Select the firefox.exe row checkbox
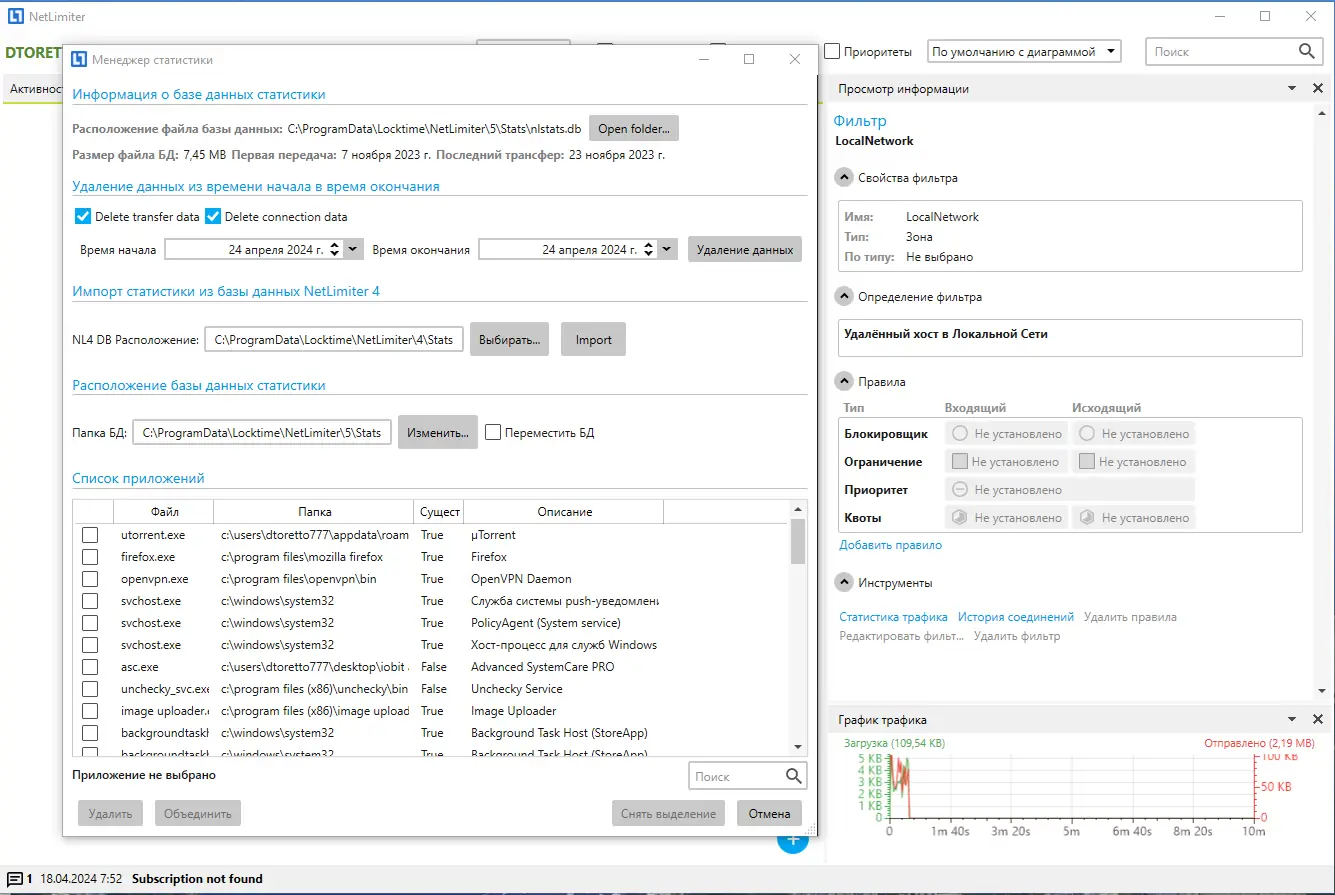1335x895 pixels. click(90, 557)
